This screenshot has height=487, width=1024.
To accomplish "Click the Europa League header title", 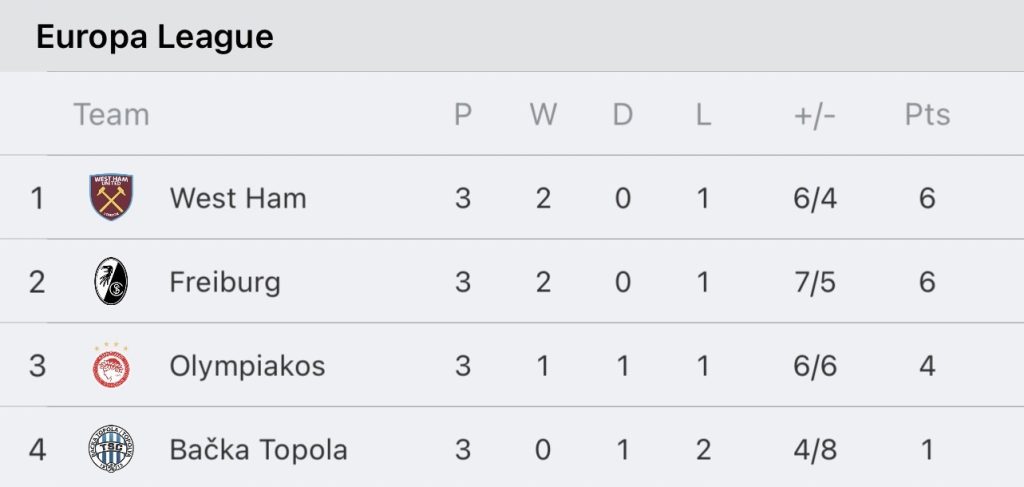I will click(x=155, y=37).
